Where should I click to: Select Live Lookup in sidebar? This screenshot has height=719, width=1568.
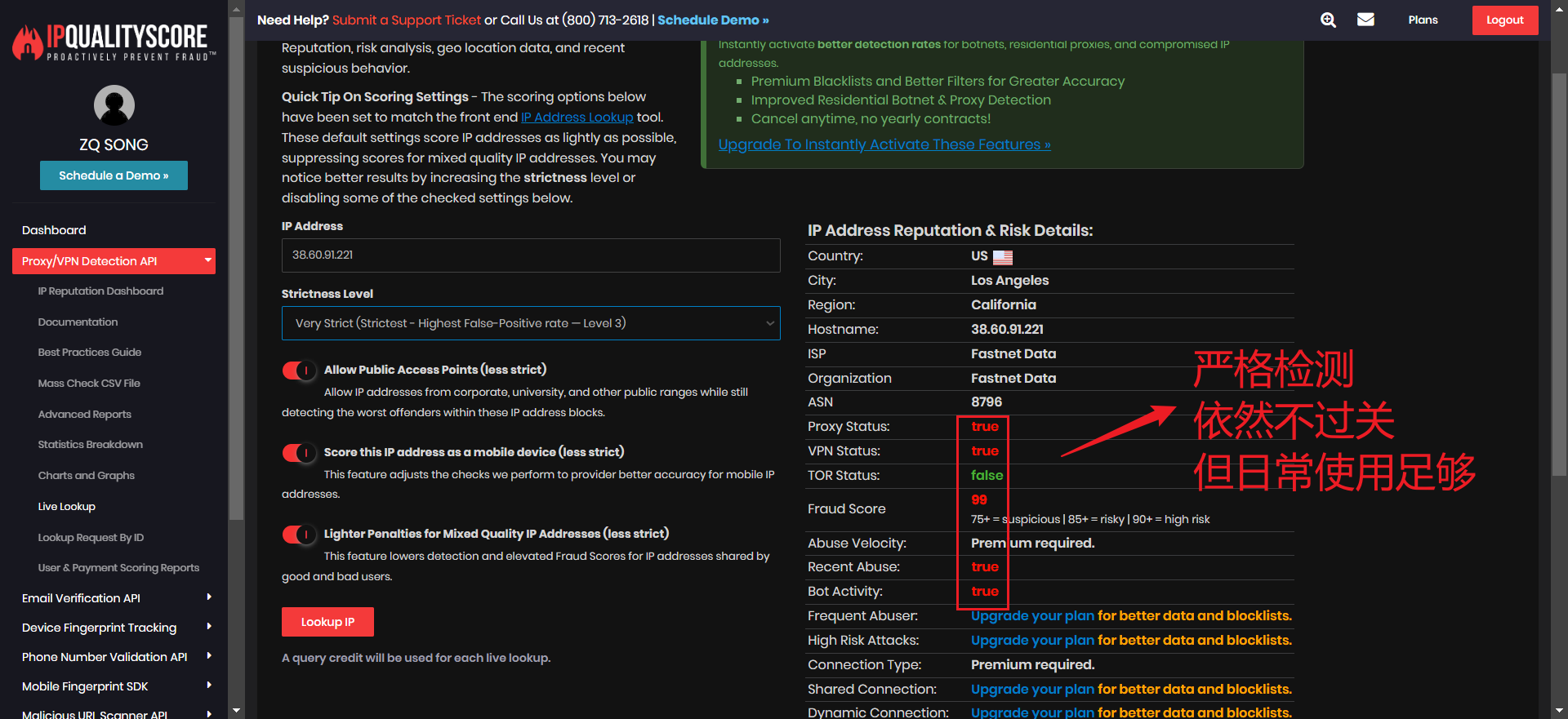coord(66,507)
